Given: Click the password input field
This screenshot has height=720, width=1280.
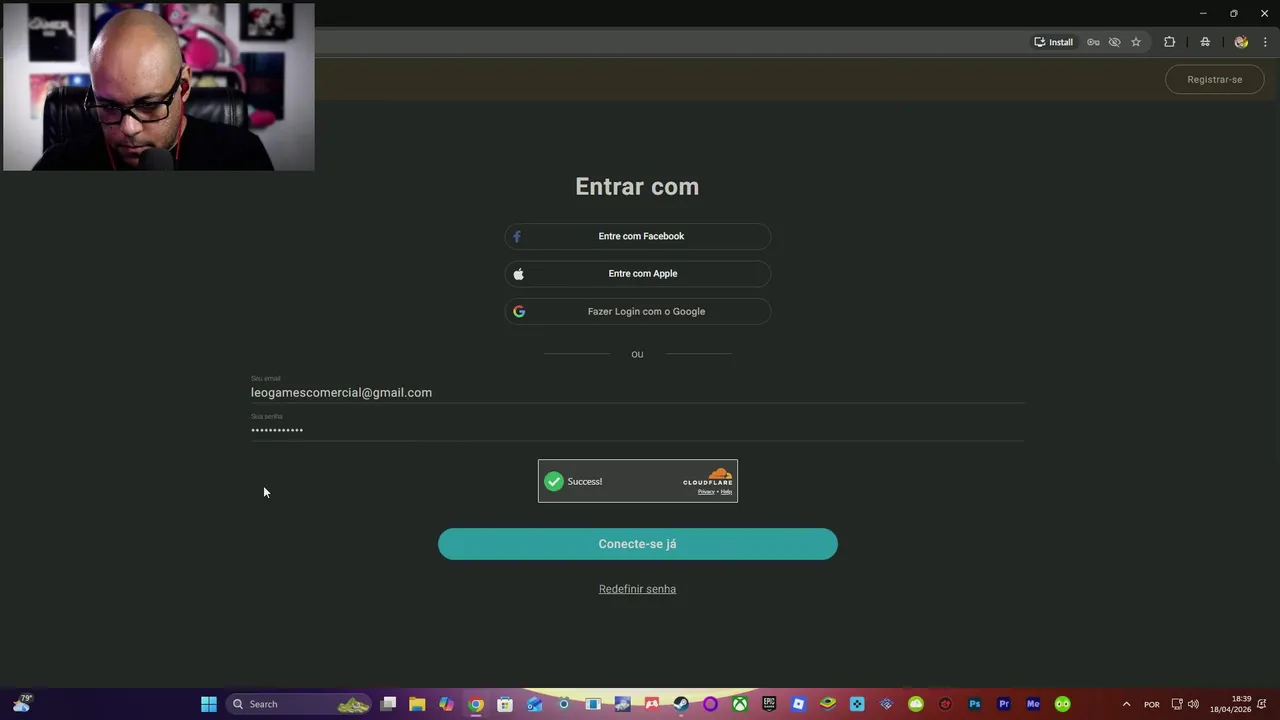Looking at the screenshot, I should point(637,430).
